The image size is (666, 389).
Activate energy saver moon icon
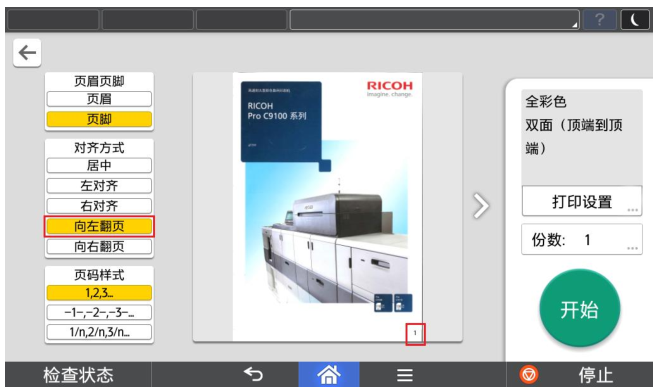[x=635, y=20]
